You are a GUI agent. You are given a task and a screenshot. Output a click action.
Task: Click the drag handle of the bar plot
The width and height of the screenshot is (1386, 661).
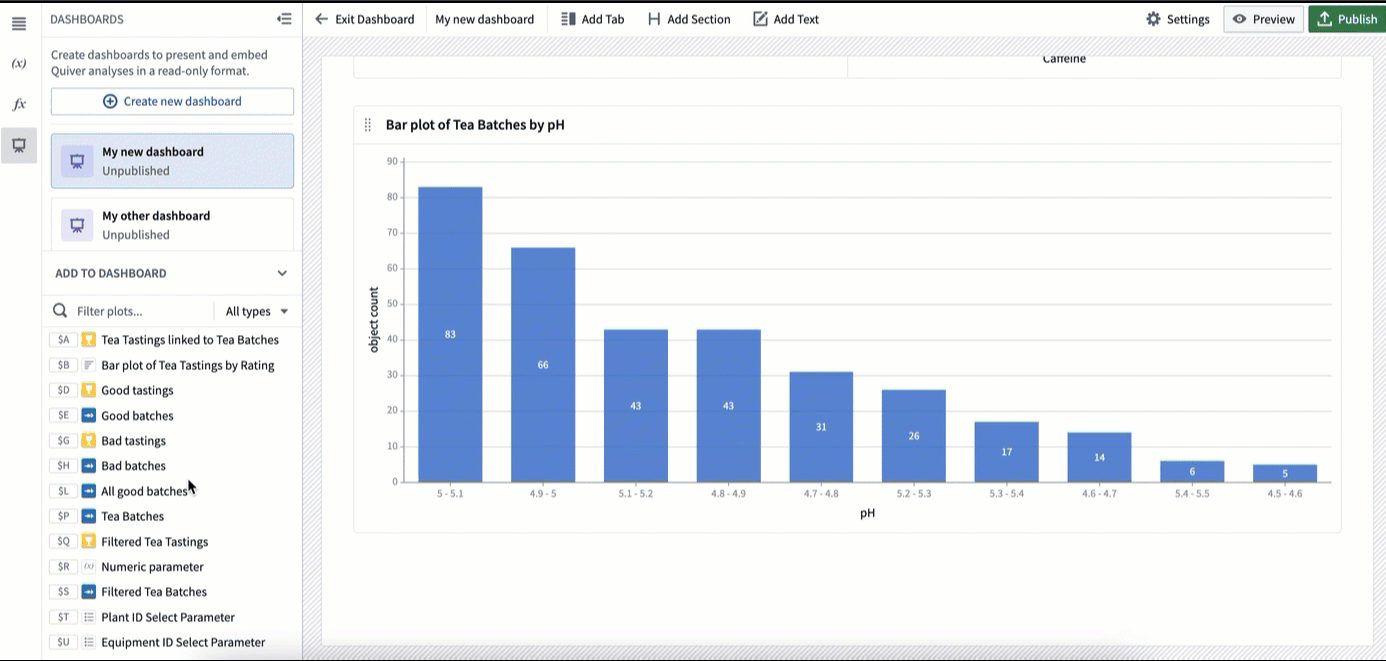tap(368, 125)
